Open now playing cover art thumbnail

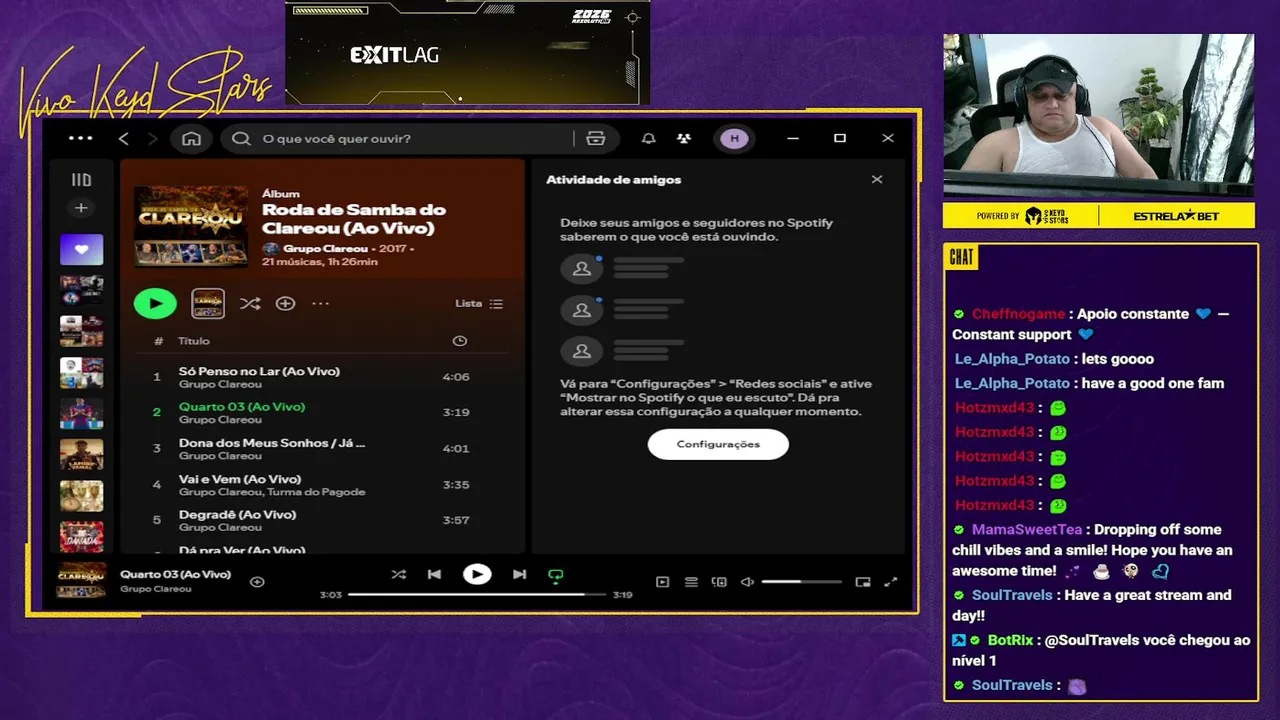coord(81,581)
